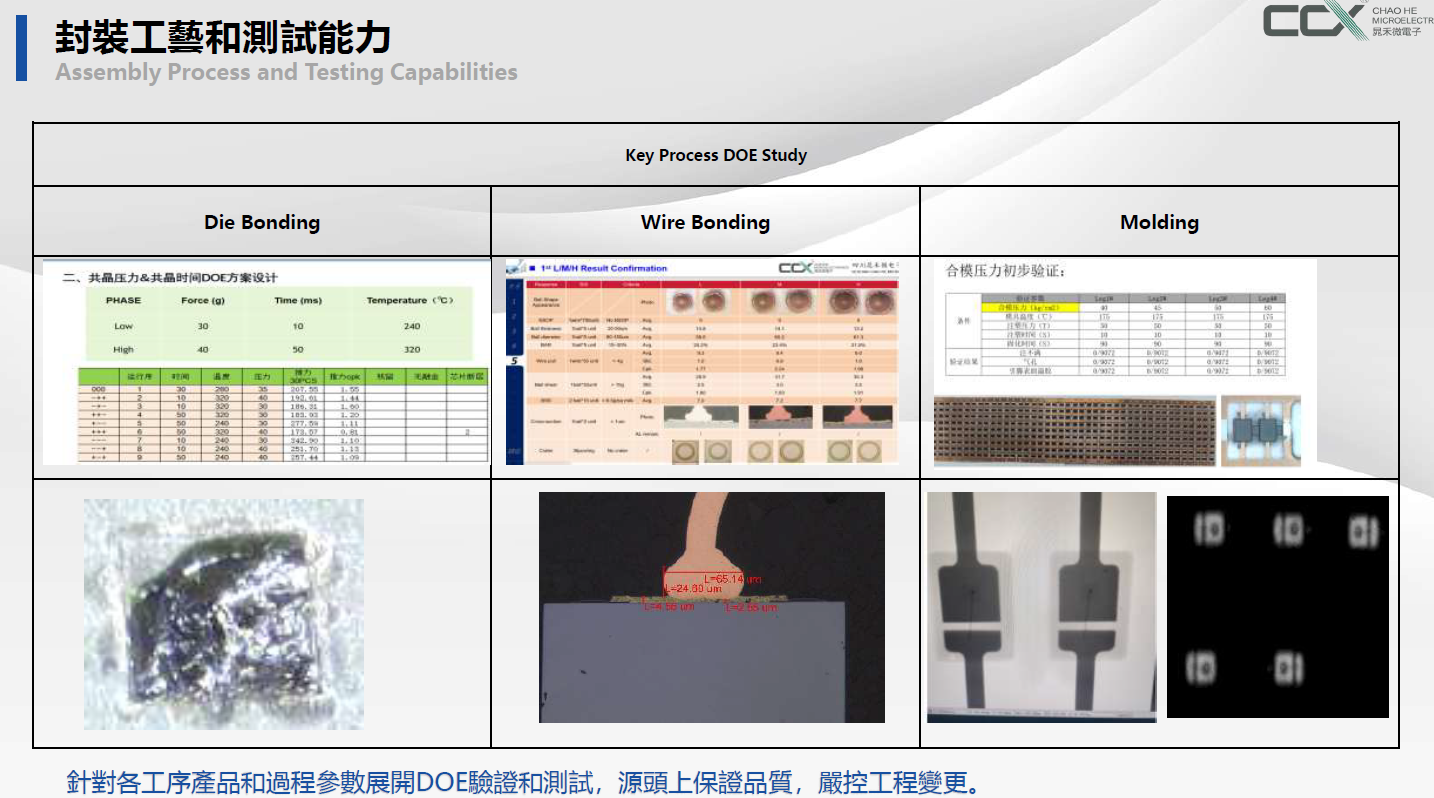Image resolution: width=1434 pixels, height=798 pixels.
Task: Click the L=65.14 um measurement label
Action: pyautogui.click(x=732, y=579)
